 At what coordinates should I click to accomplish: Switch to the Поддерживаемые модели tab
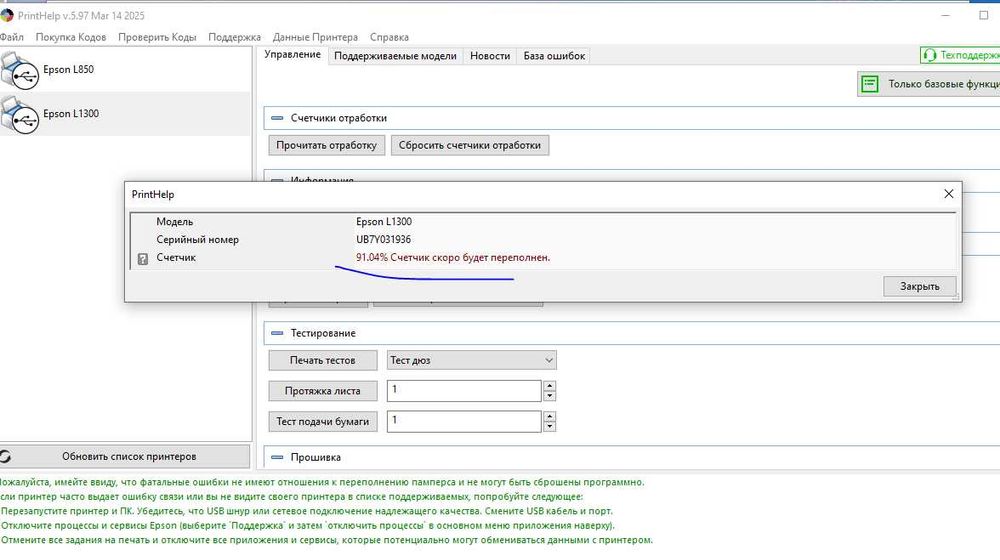(395, 56)
